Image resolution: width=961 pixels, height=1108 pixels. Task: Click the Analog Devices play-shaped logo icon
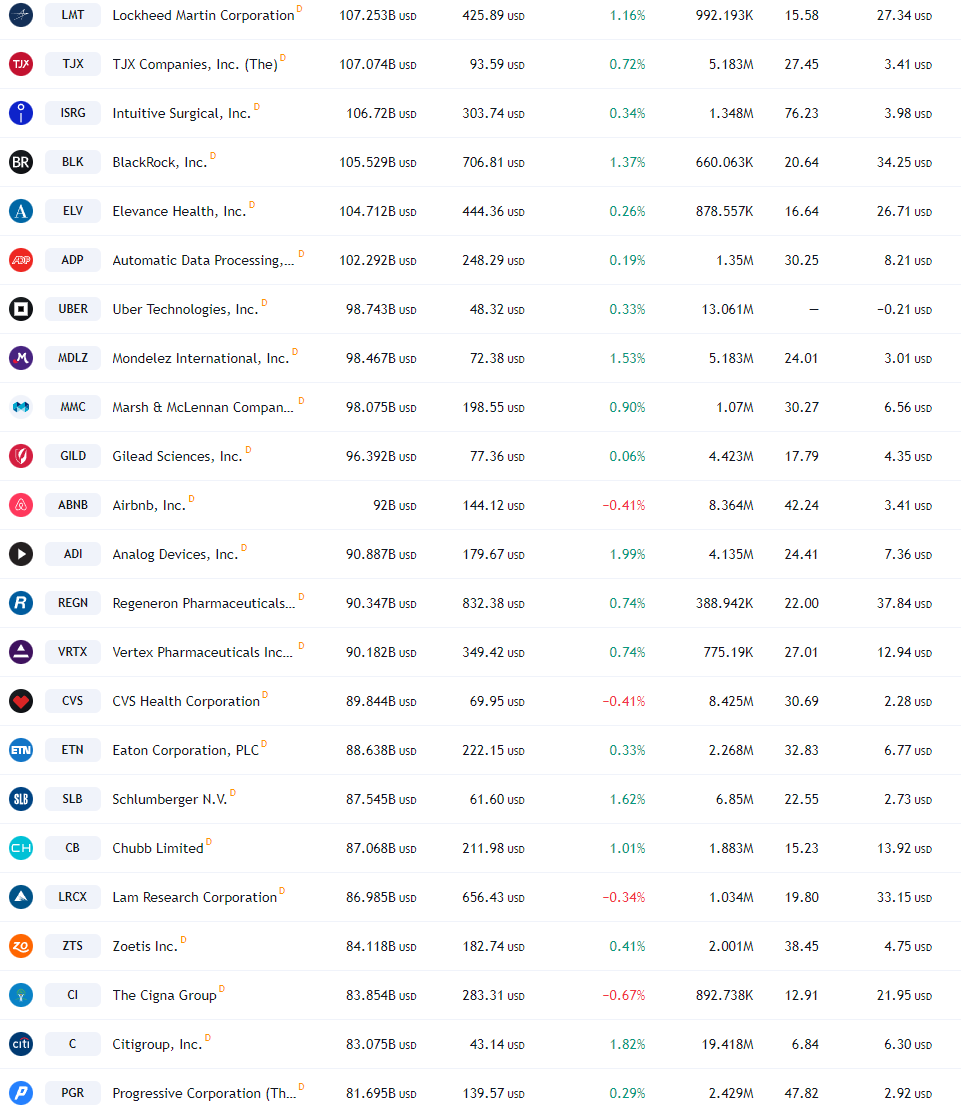pyautogui.click(x=21, y=554)
